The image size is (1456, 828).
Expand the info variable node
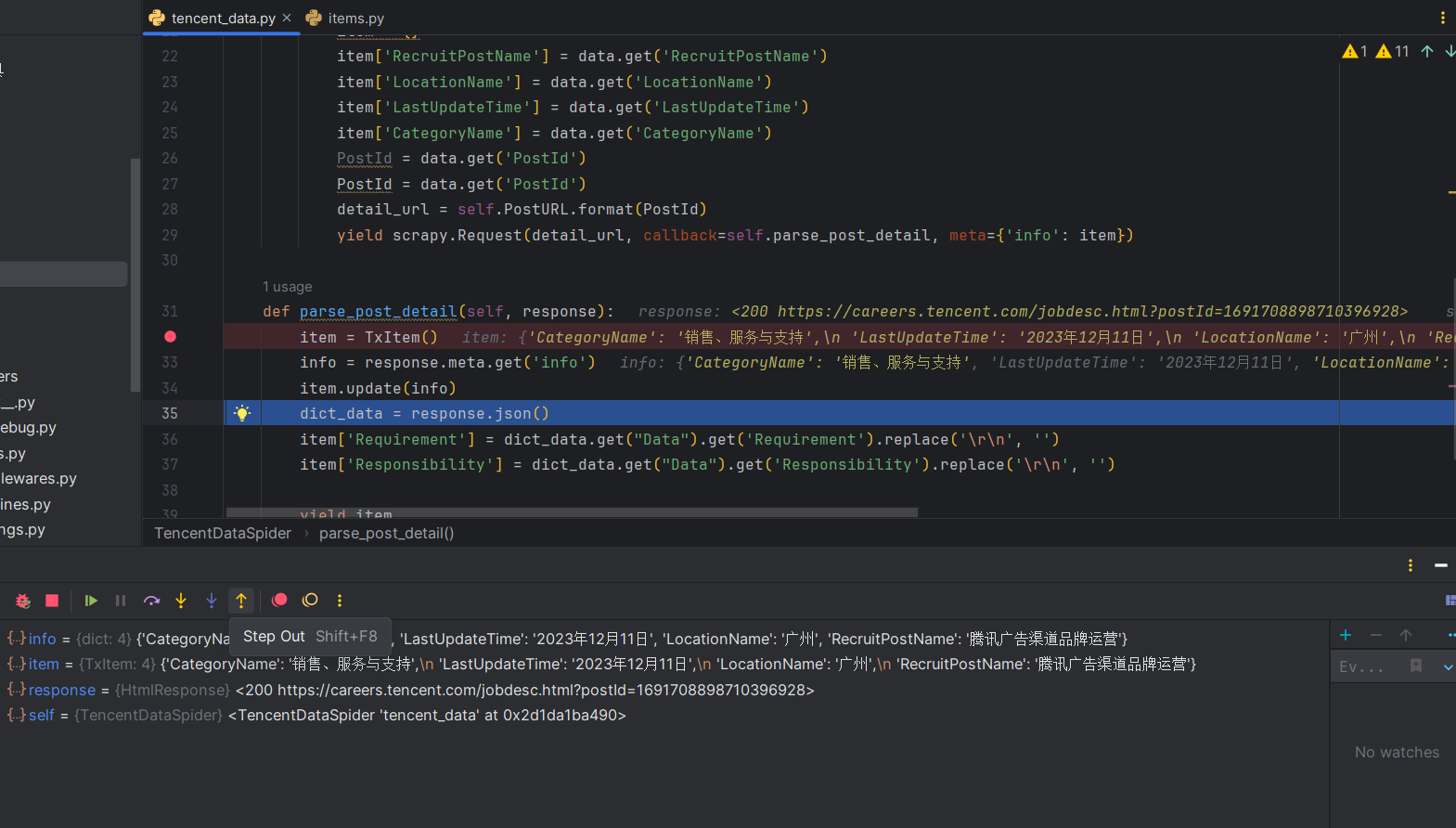pyautogui.click(x=17, y=639)
